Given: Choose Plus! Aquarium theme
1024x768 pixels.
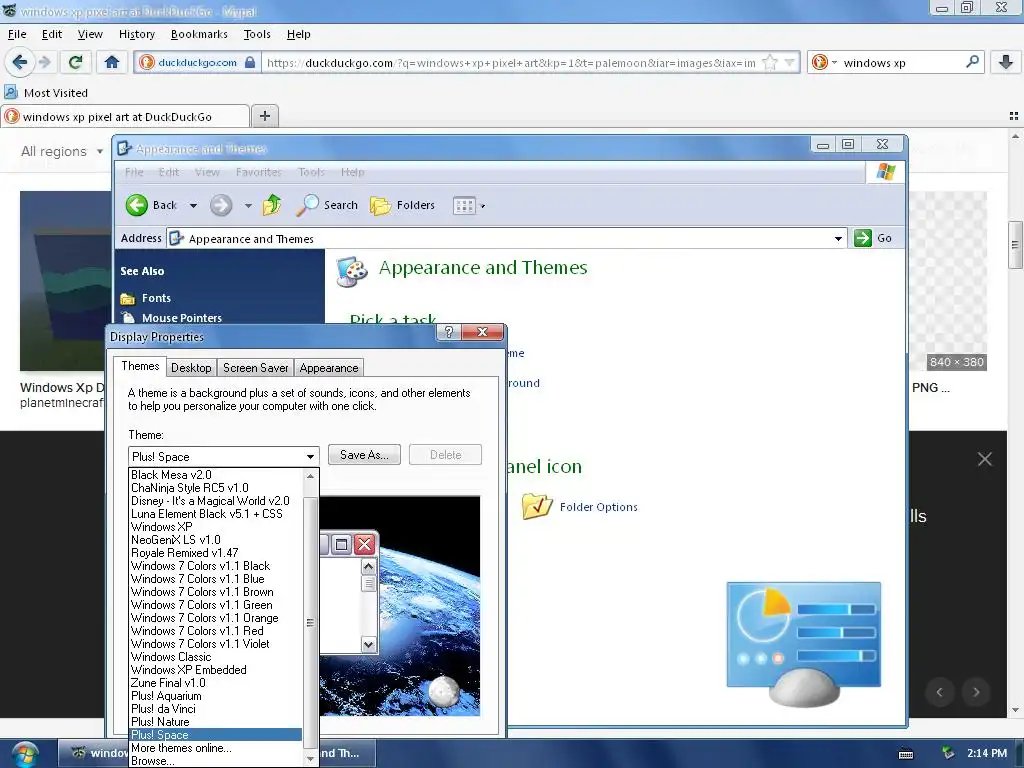Looking at the screenshot, I should coord(216,696).
